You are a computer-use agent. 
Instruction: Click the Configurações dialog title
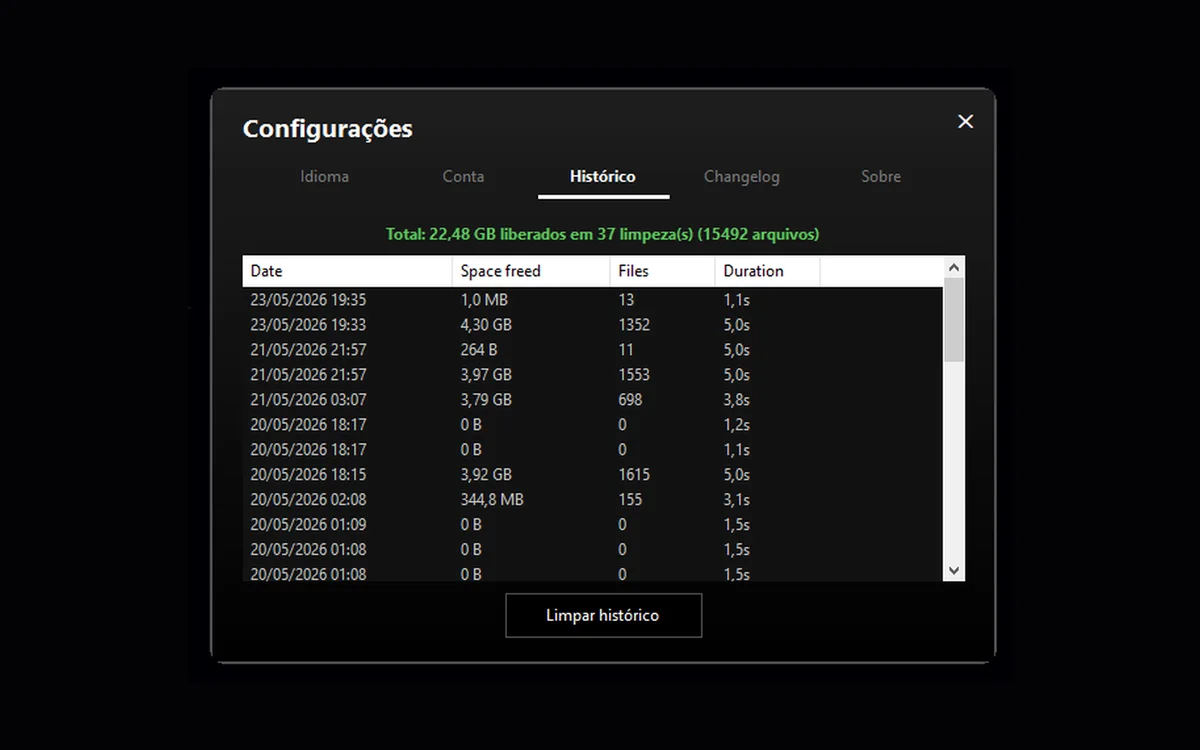click(x=328, y=129)
